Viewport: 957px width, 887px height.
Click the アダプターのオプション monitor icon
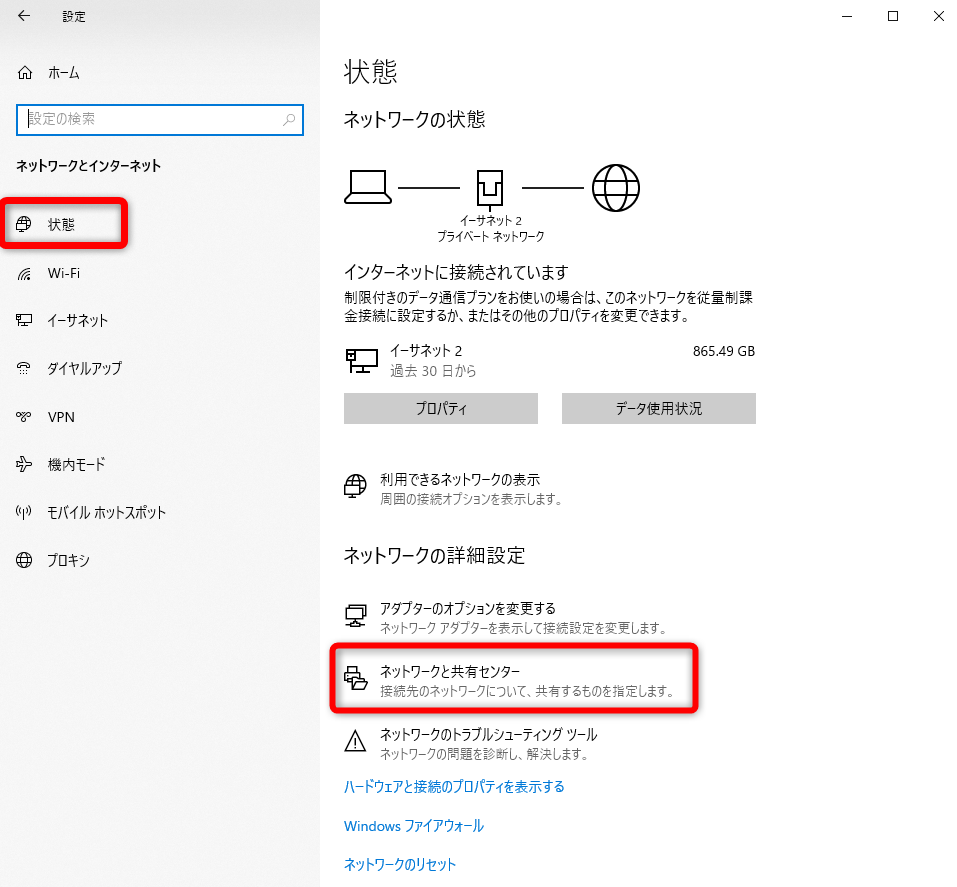[355, 615]
